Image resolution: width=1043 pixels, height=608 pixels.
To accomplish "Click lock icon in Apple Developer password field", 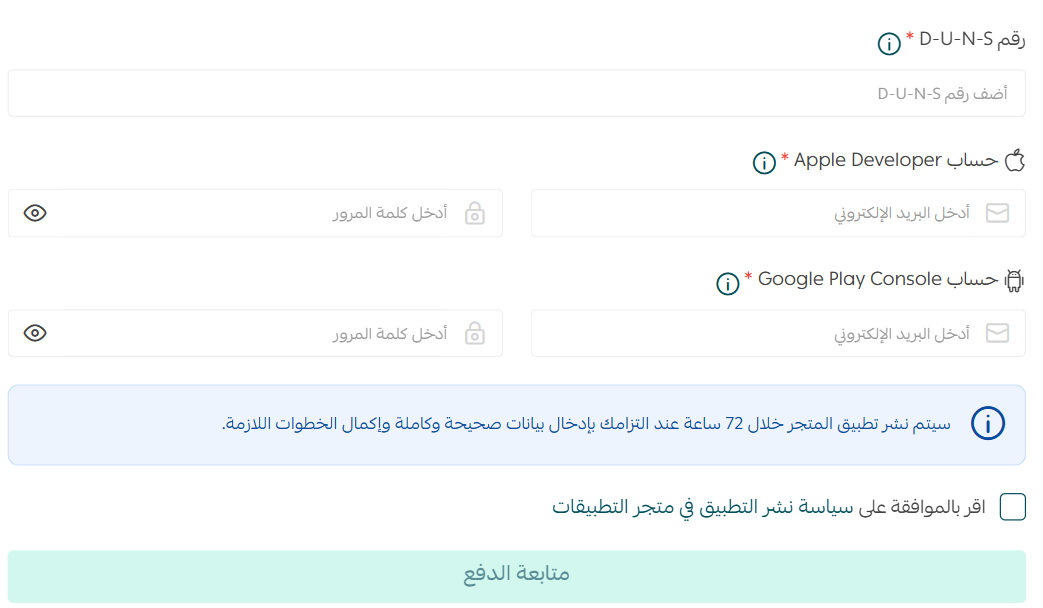I will pos(475,213).
